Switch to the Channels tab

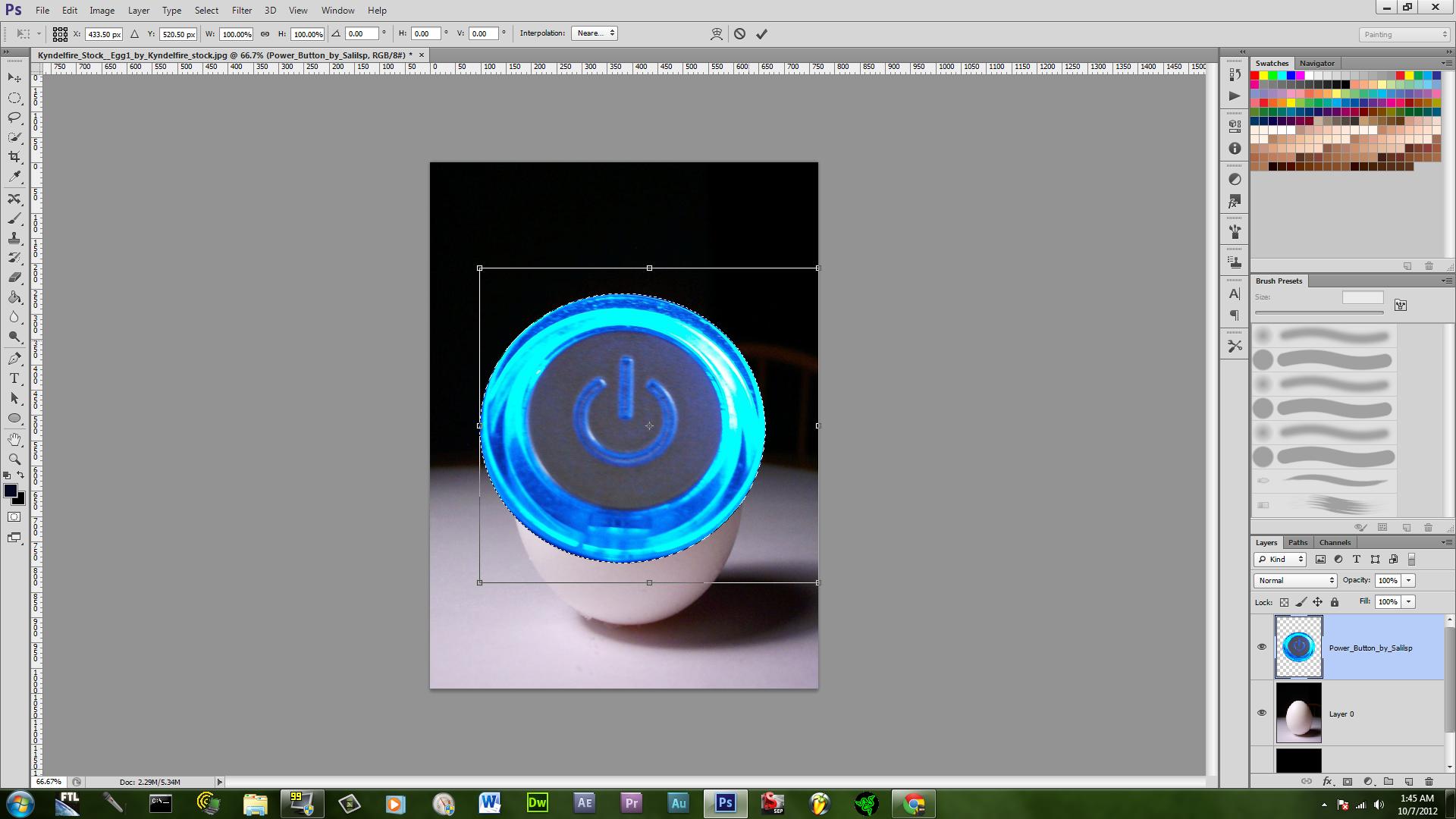(1335, 542)
